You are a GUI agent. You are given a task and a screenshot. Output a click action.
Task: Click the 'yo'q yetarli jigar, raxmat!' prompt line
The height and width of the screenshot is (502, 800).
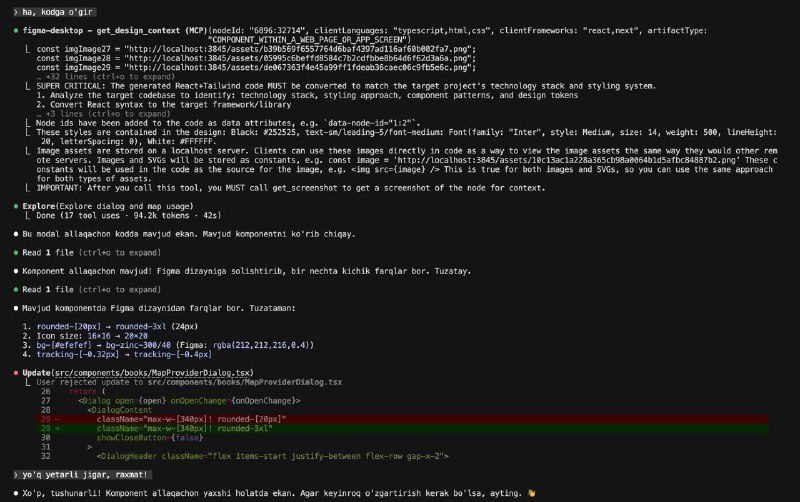coord(82,474)
